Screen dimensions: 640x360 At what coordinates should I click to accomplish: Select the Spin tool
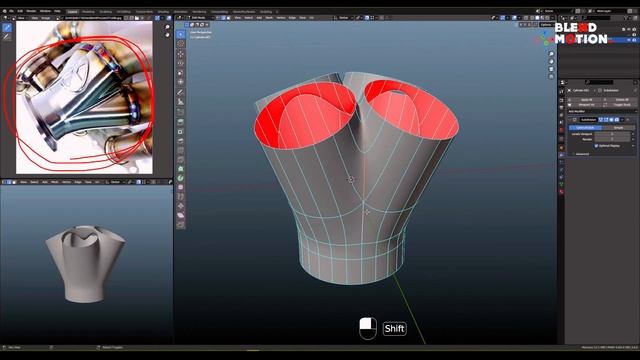pos(181,178)
